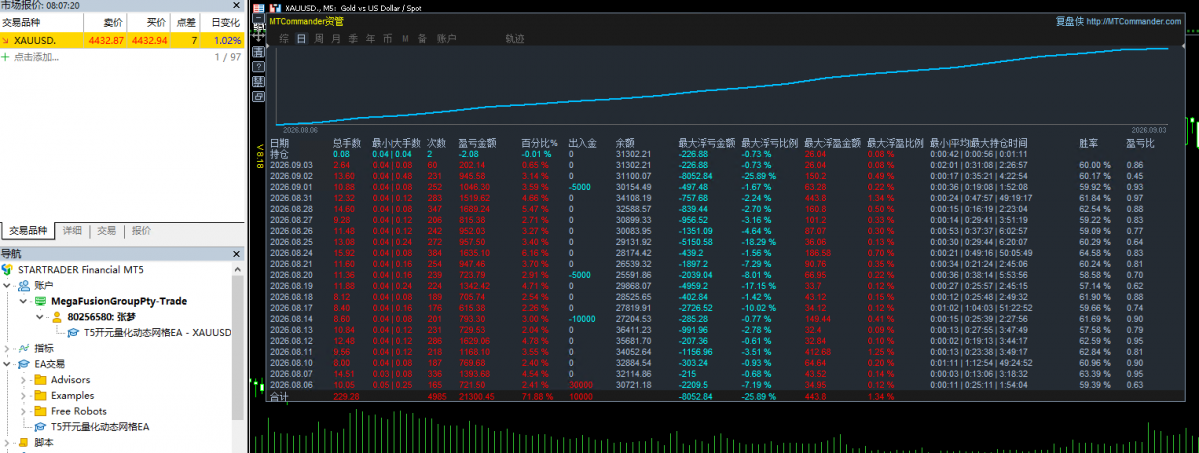Click the minimize panel icon on MTCommander sidebar

[x=258, y=16]
